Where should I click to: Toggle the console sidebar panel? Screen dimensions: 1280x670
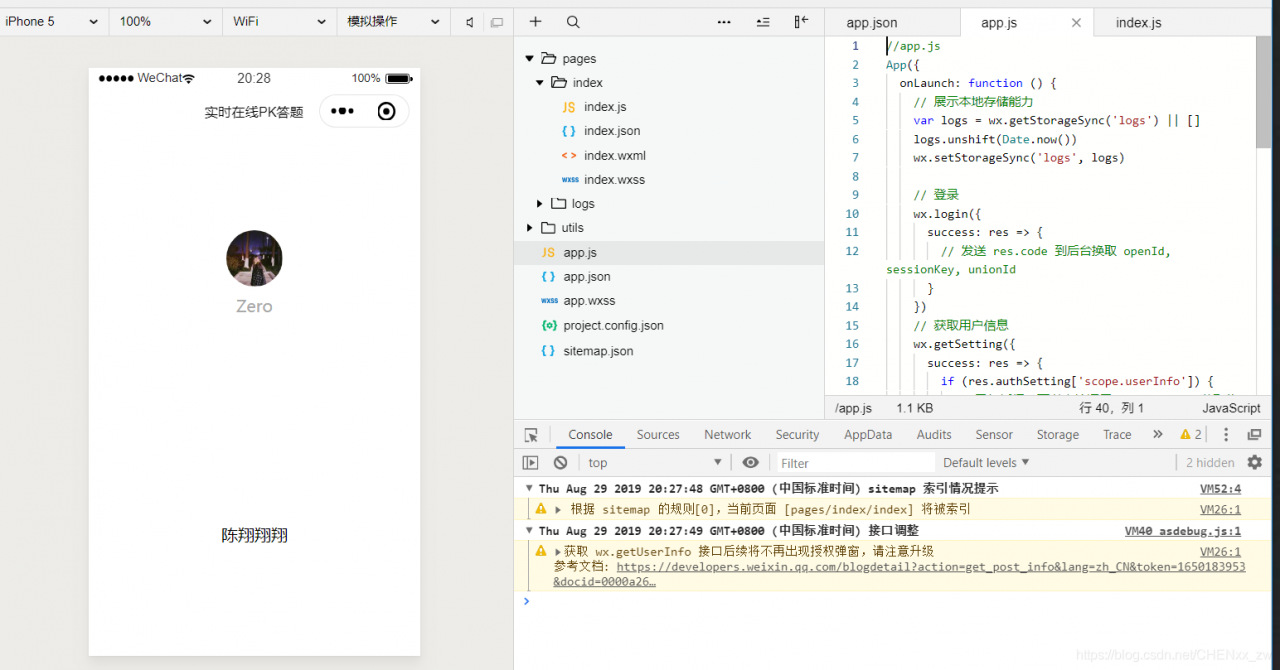coord(531,463)
